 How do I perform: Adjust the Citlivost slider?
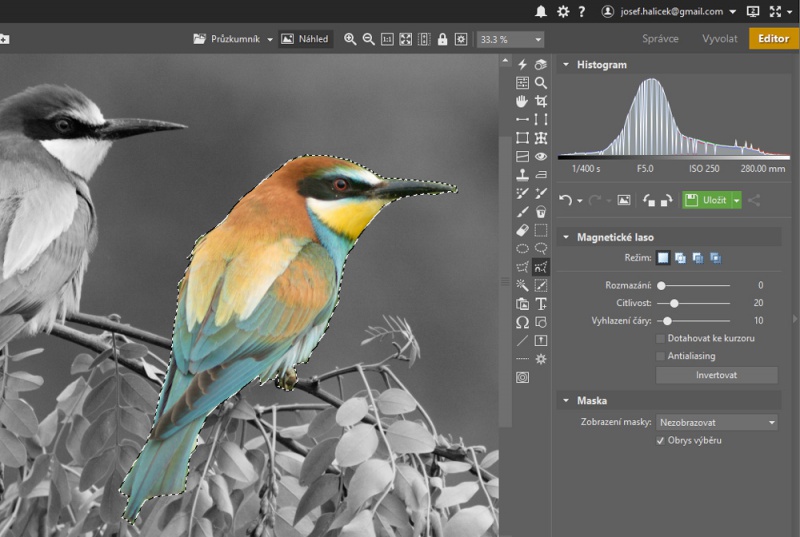(x=674, y=303)
